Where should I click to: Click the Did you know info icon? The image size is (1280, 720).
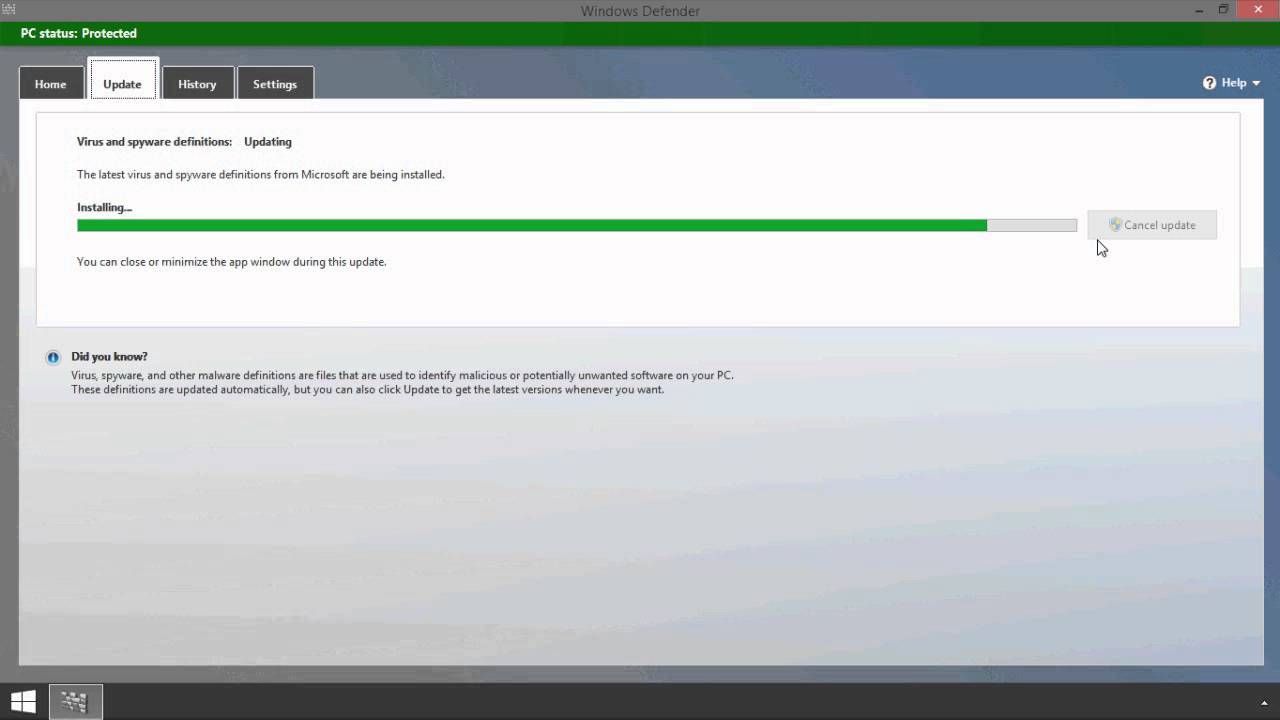(53, 357)
